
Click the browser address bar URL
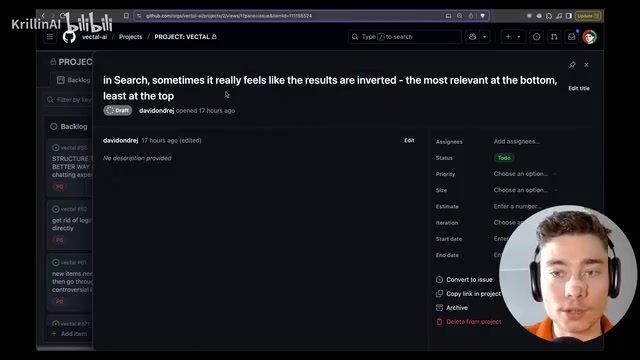[x=229, y=16]
